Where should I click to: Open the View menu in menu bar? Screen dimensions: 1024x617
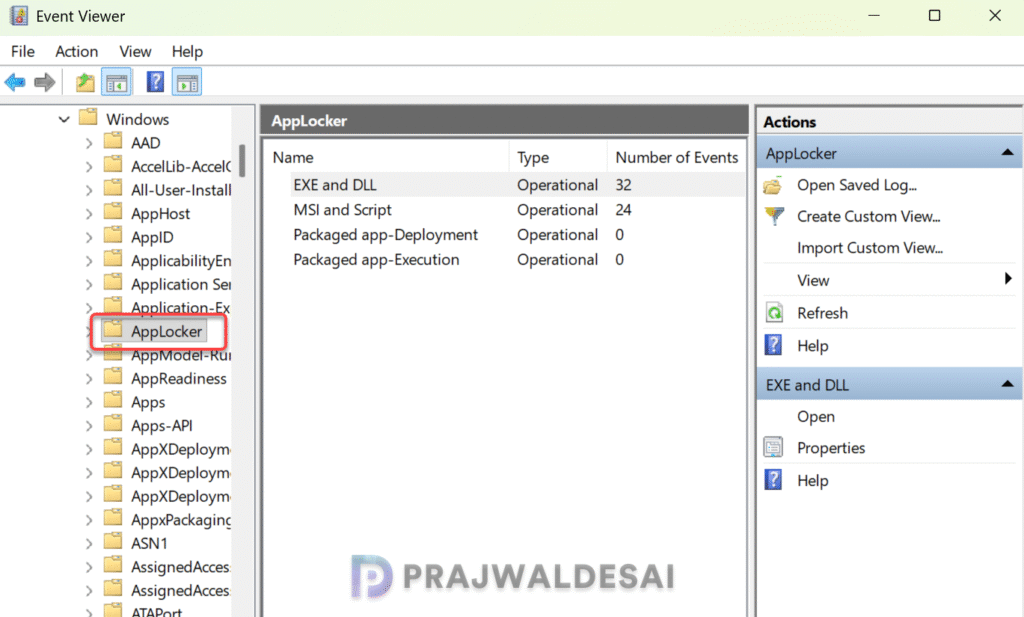click(135, 51)
